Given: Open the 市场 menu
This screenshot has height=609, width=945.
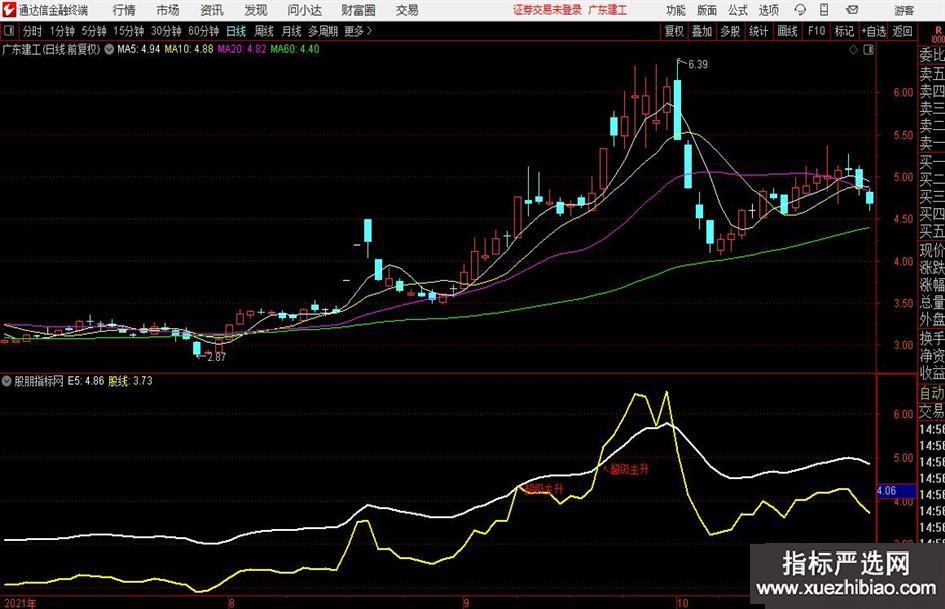Looking at the screenshot, I should point(168,10).
